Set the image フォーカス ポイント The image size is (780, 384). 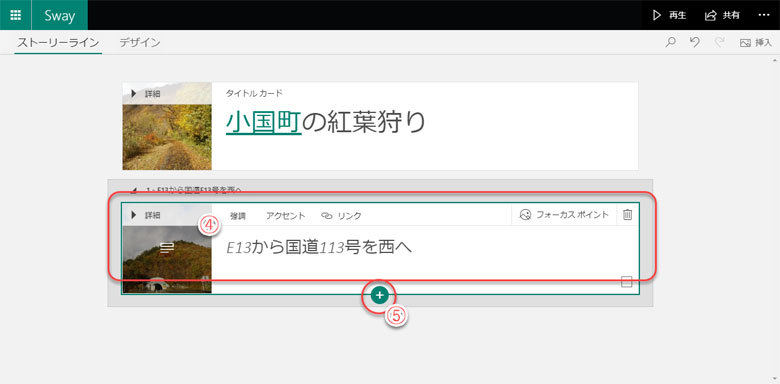pyautogui.click(x=564, y=215)
